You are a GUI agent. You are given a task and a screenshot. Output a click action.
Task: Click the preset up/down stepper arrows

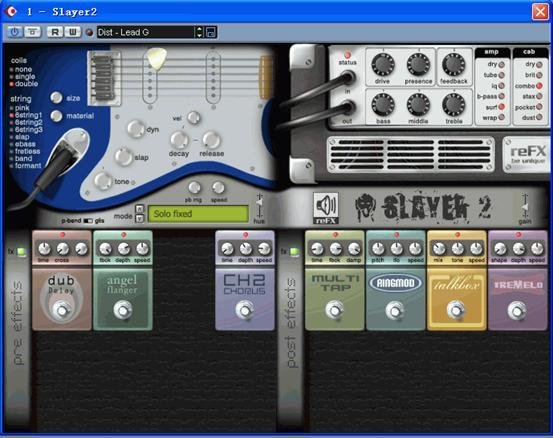click(x=199, y=32)
